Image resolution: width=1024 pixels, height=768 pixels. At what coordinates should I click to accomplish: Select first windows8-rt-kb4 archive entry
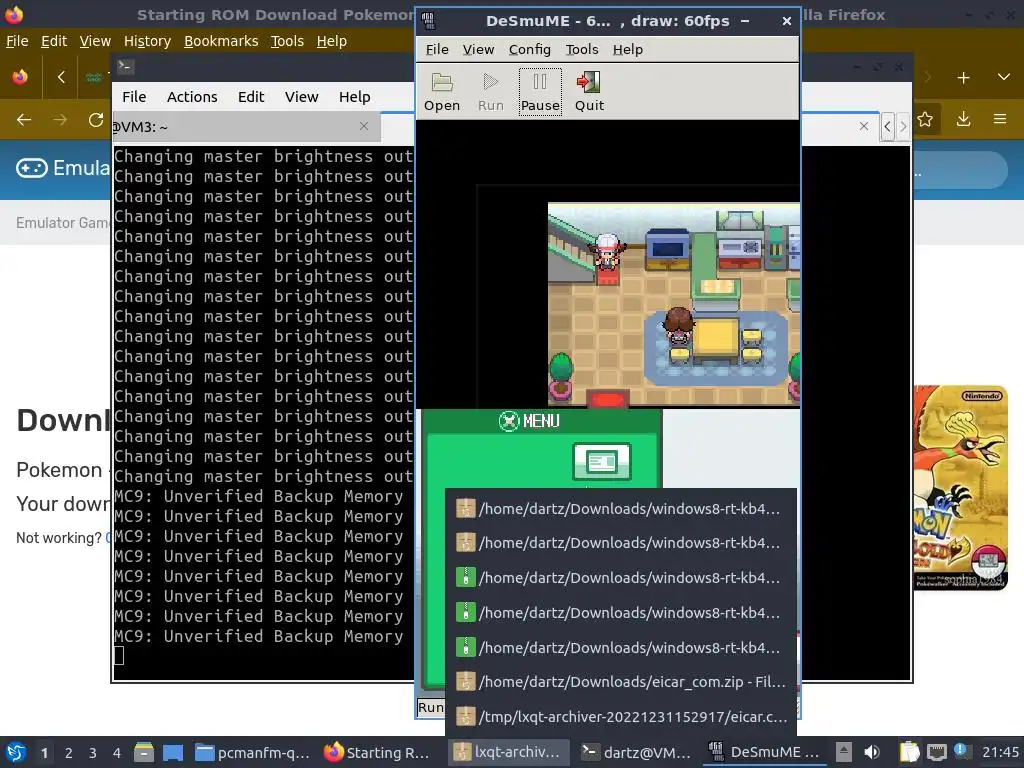pos(621,509)
